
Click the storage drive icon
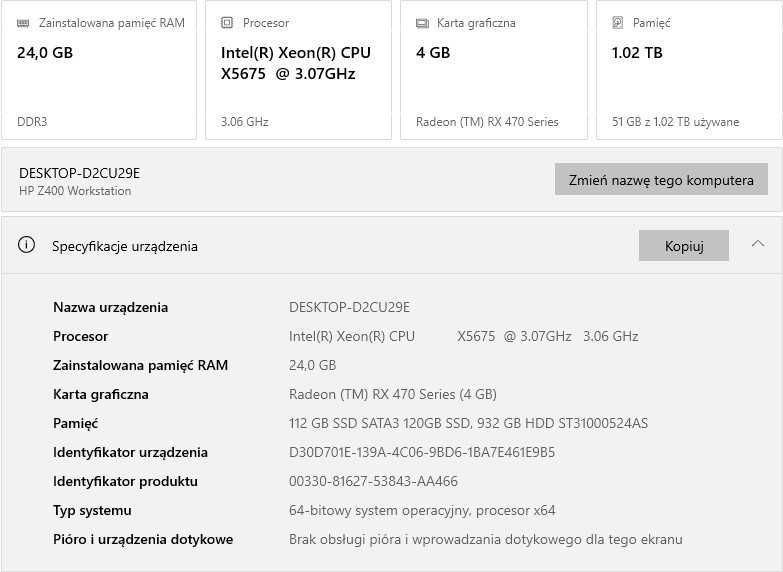[x=617, y=23]
